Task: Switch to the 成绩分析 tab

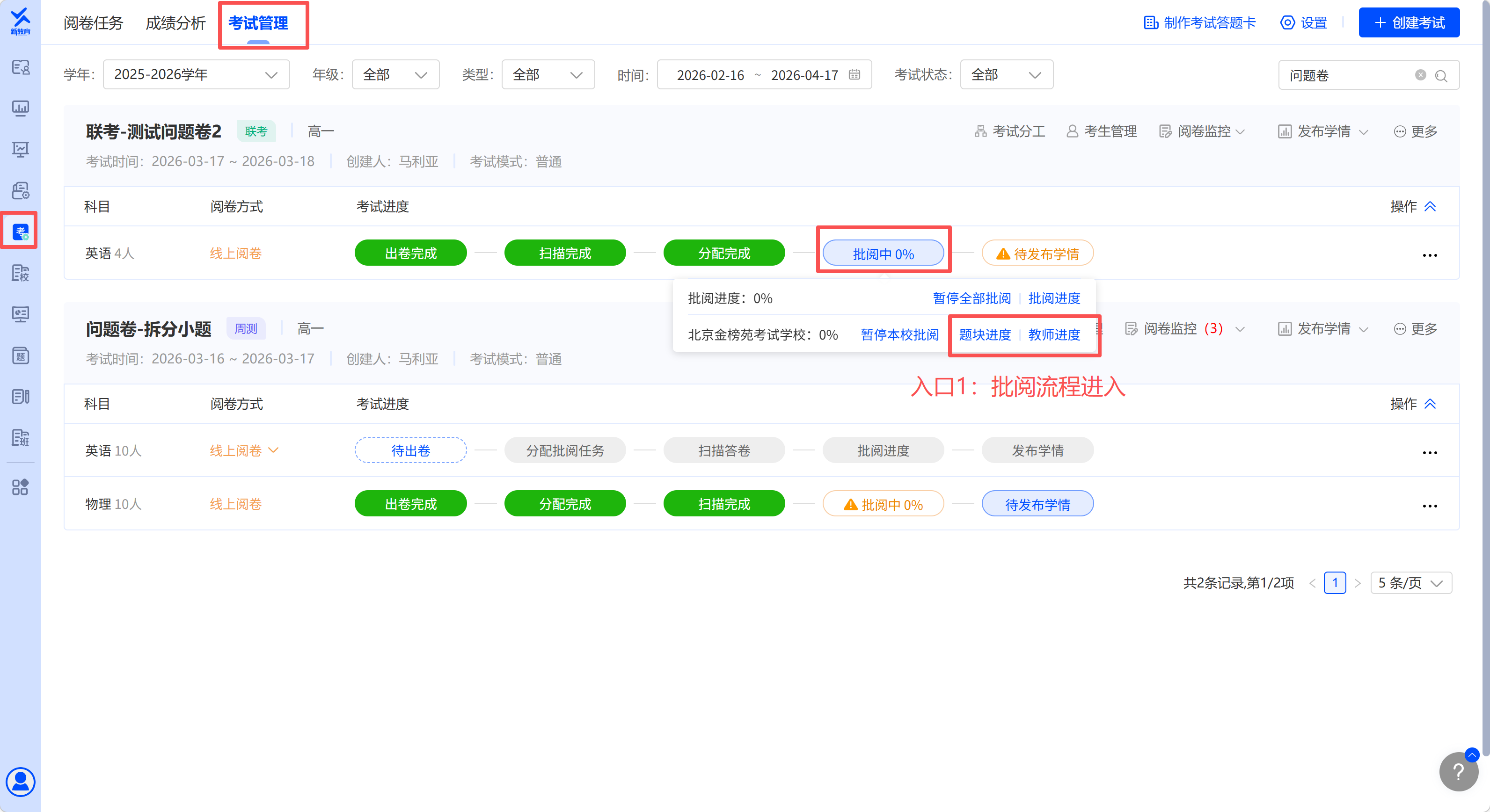Action: pos(175,23)
